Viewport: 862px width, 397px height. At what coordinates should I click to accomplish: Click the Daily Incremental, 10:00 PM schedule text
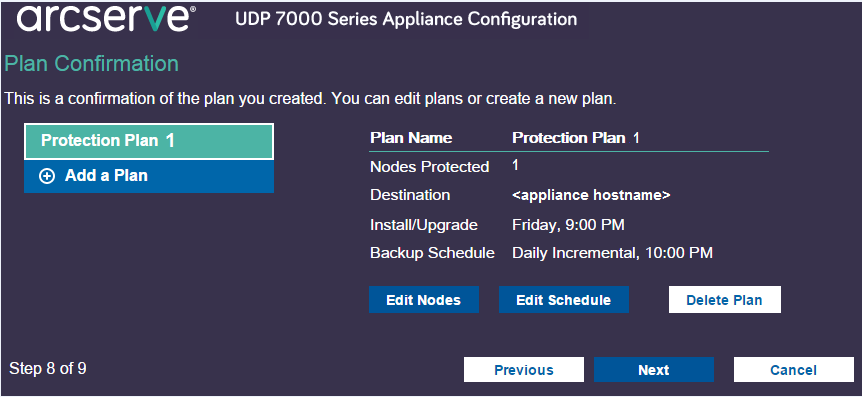pos(612,253)
